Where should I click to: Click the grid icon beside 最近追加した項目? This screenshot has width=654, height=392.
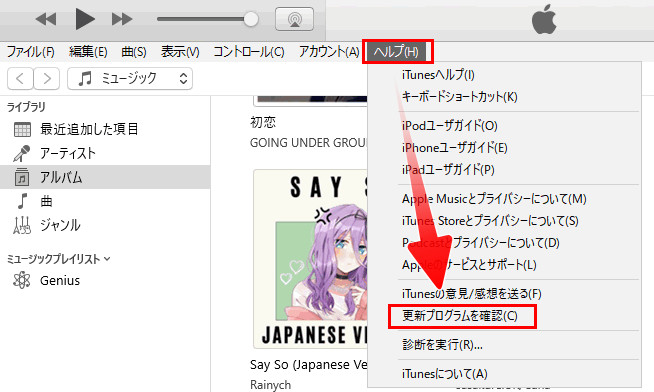[x=22, y=130]
